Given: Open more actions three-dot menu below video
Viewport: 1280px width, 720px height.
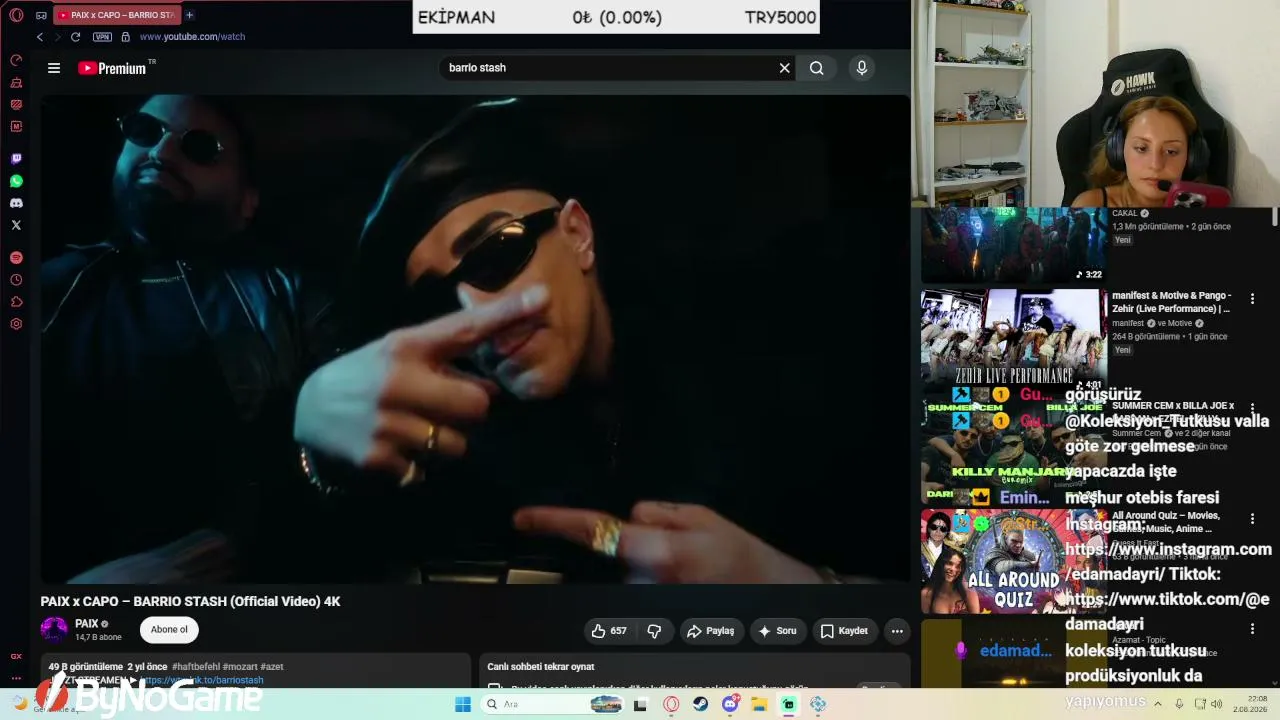Looking at the screenshot, I should coord(897,631).
